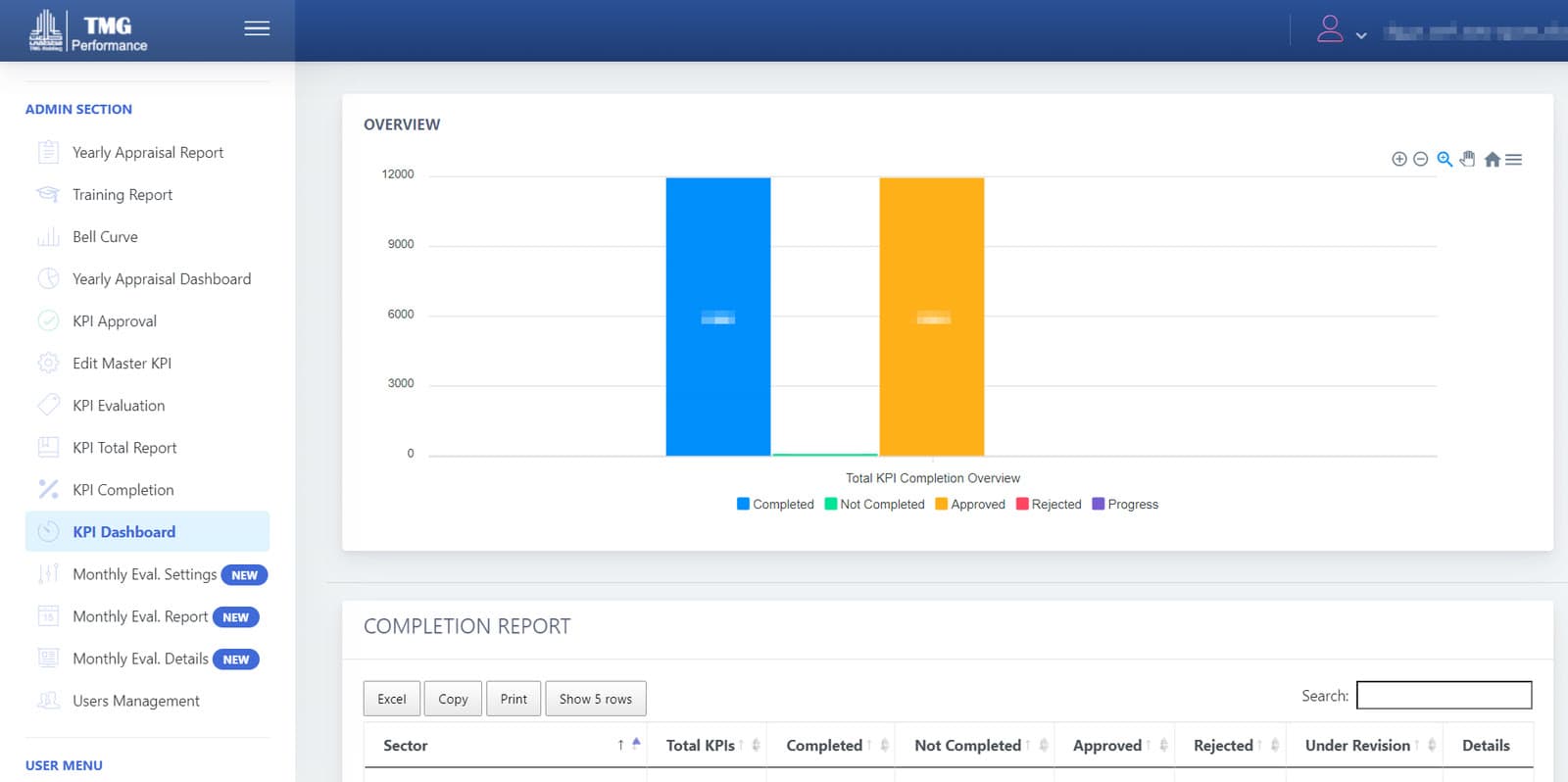The width and height of the screenshot is (1568, 782).
Task: Open Yearly Appraisal Report
Action: click(x=148, y=153)
